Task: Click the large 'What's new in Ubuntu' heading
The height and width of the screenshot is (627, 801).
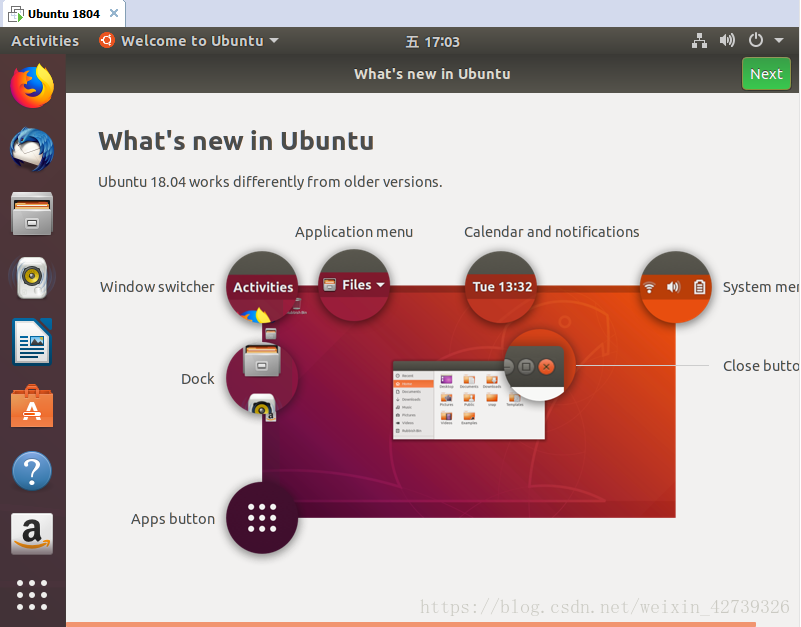Action: pos(236,141)
